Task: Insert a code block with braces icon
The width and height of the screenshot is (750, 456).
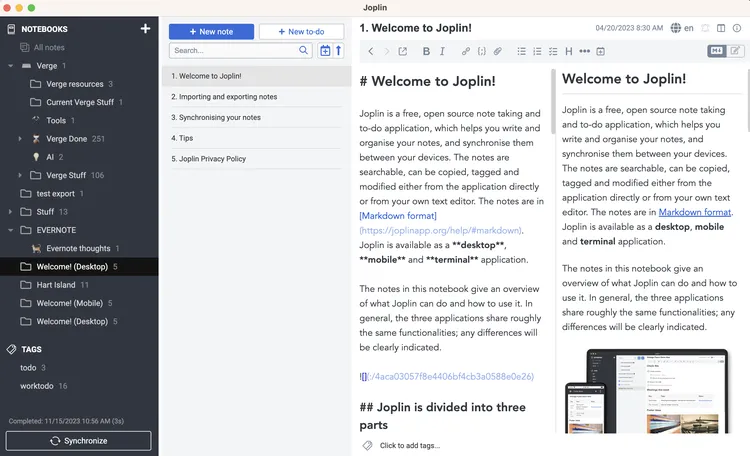Action: pyautogui.click(x=482, y=51)
